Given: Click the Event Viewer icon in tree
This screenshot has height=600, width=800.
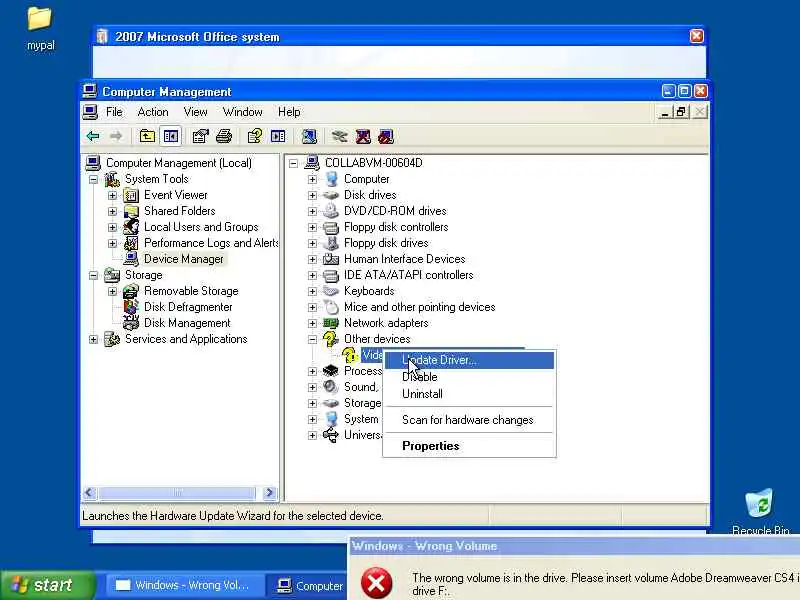Looking at the screenshot, I should pos(131,195).
